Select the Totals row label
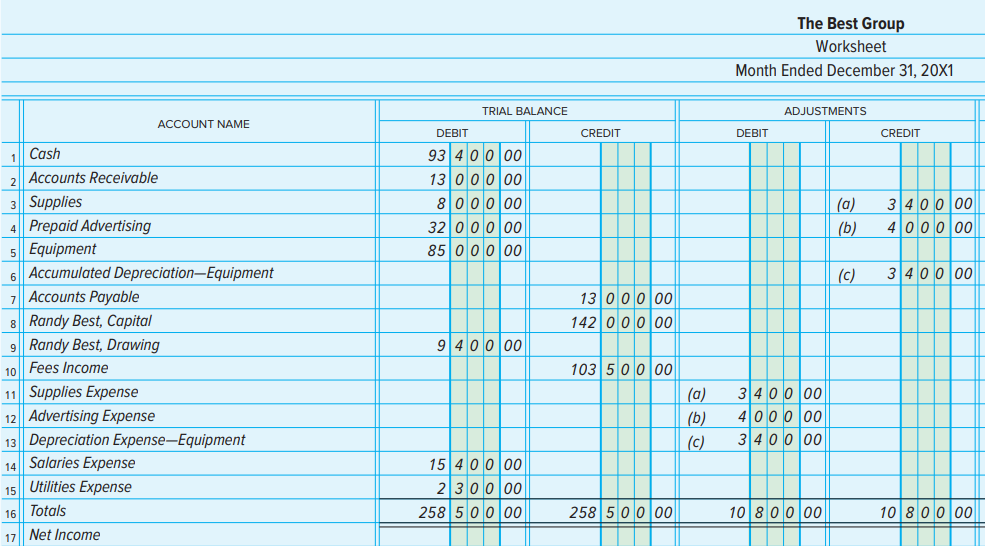Image resolution: width=985 pixels, height=546 pixels. 48,511
